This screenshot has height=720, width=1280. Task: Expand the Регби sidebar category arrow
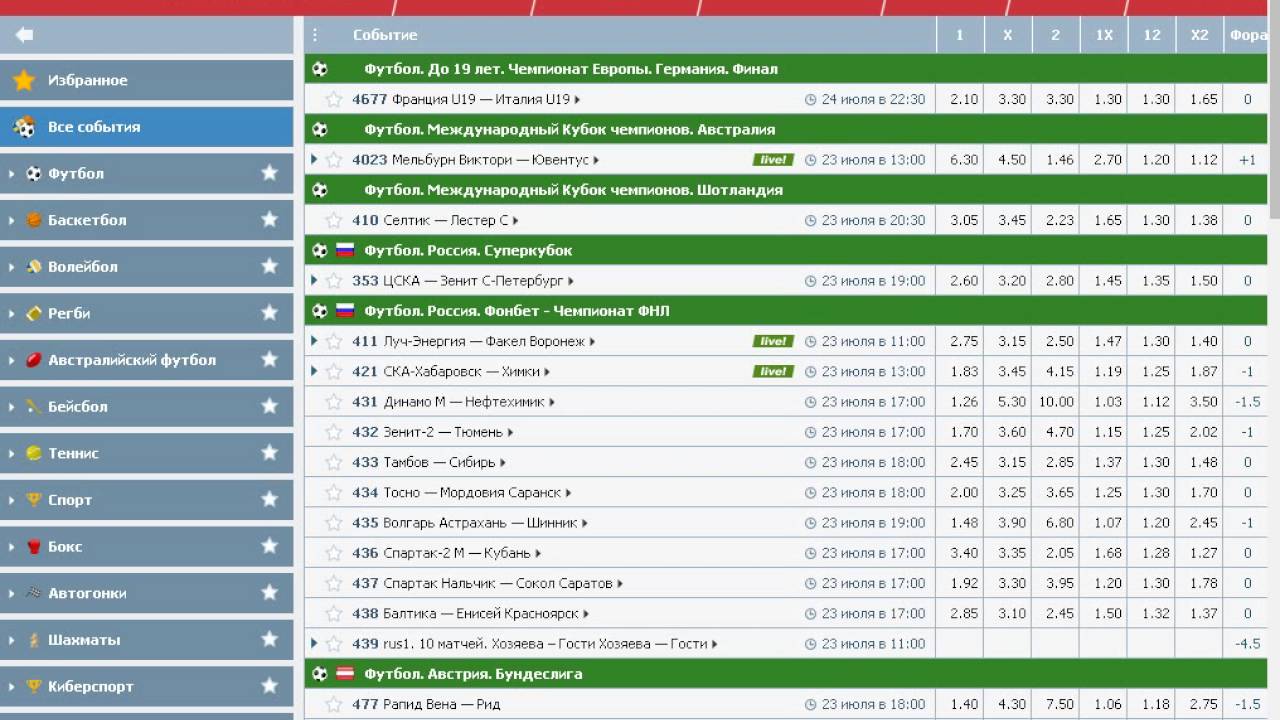point(12,314)
